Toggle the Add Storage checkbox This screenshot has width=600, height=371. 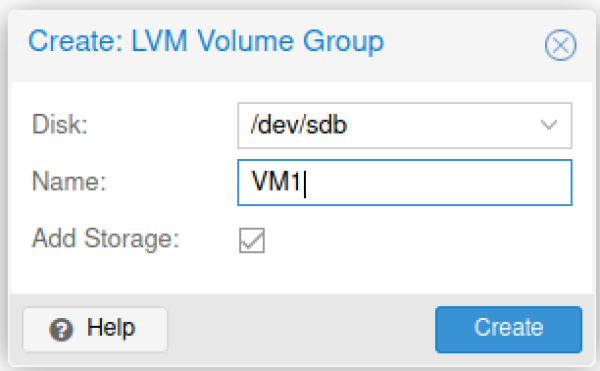coord(252,240)
